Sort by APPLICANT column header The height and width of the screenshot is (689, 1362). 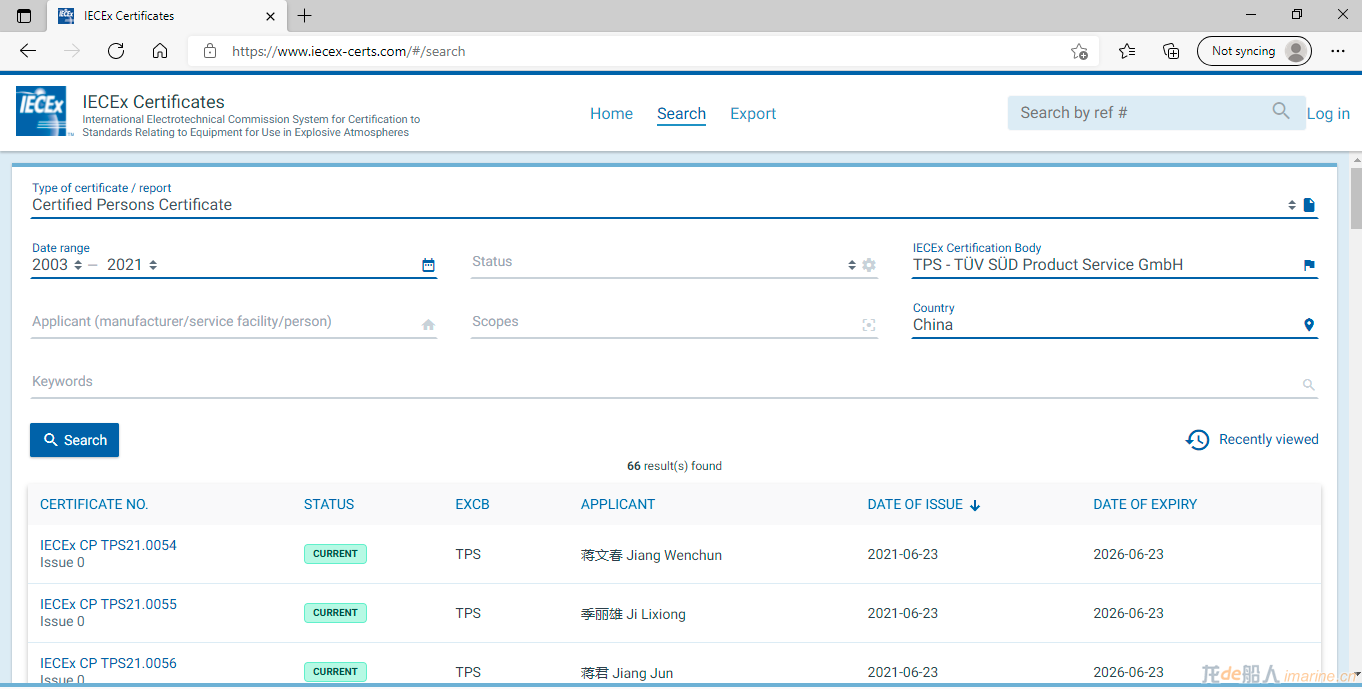(618, 505)
